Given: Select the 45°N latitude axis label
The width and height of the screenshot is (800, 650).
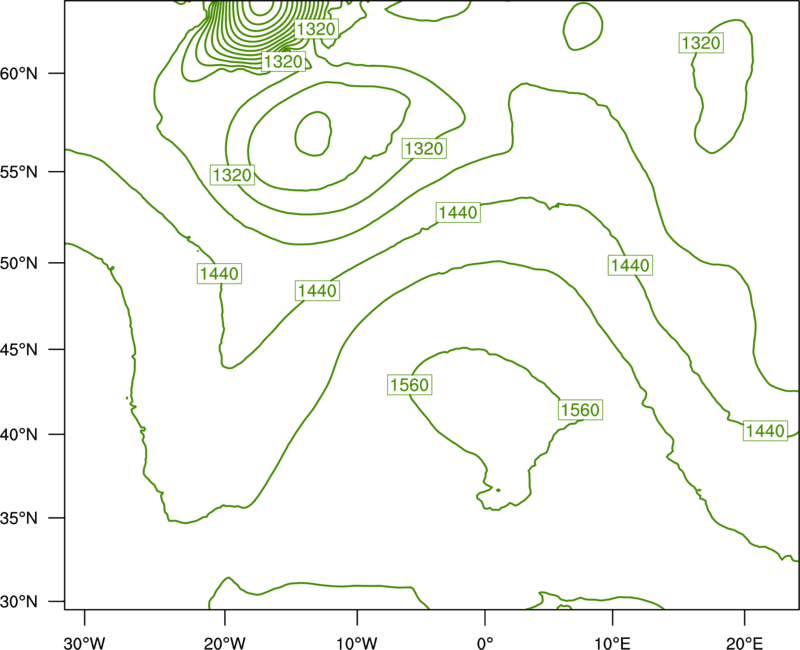Looking at the screenshot, I should point(19,349).
